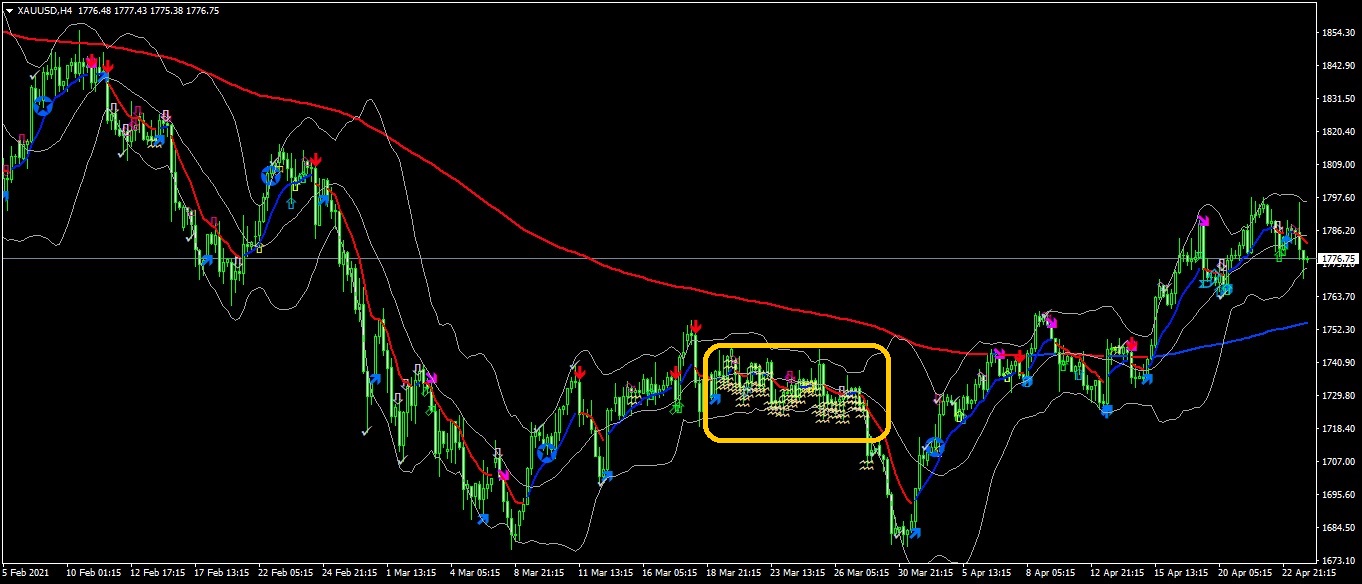Image resolution: width=1362 pixels, height=584 pixels.
Task: Click the 5 Feb 2021 date label
Action: 26,574
